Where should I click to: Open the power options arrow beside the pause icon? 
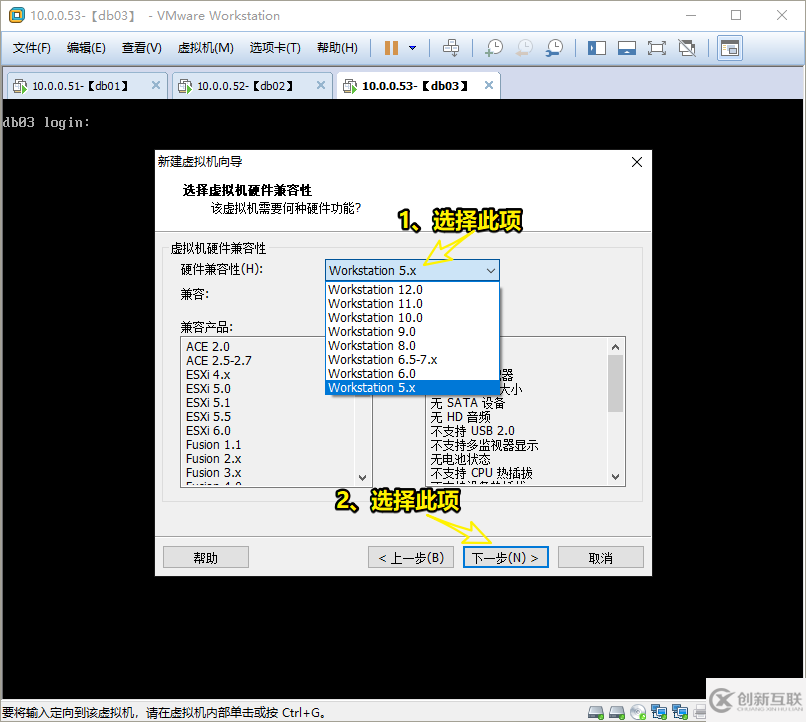412,48
